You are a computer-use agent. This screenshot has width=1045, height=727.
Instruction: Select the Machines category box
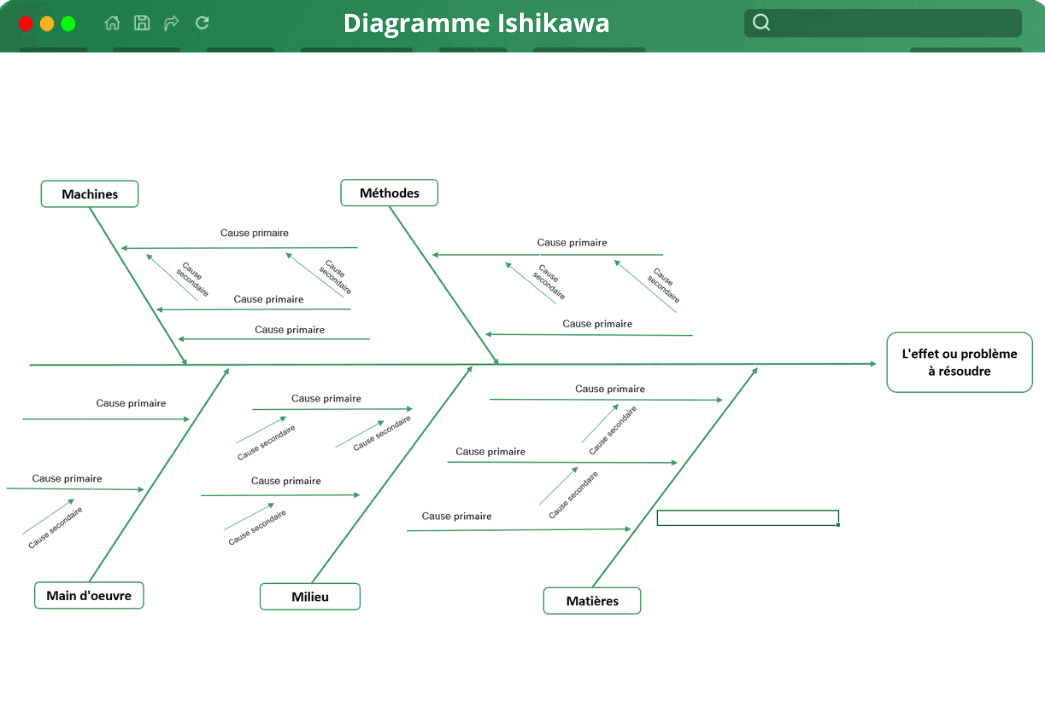coord(89,193)
